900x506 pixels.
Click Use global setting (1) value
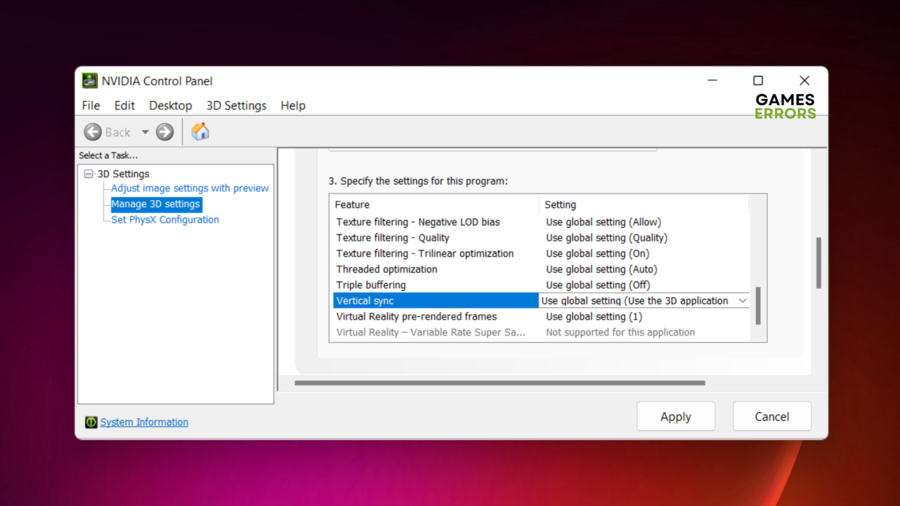coord(594,317)
